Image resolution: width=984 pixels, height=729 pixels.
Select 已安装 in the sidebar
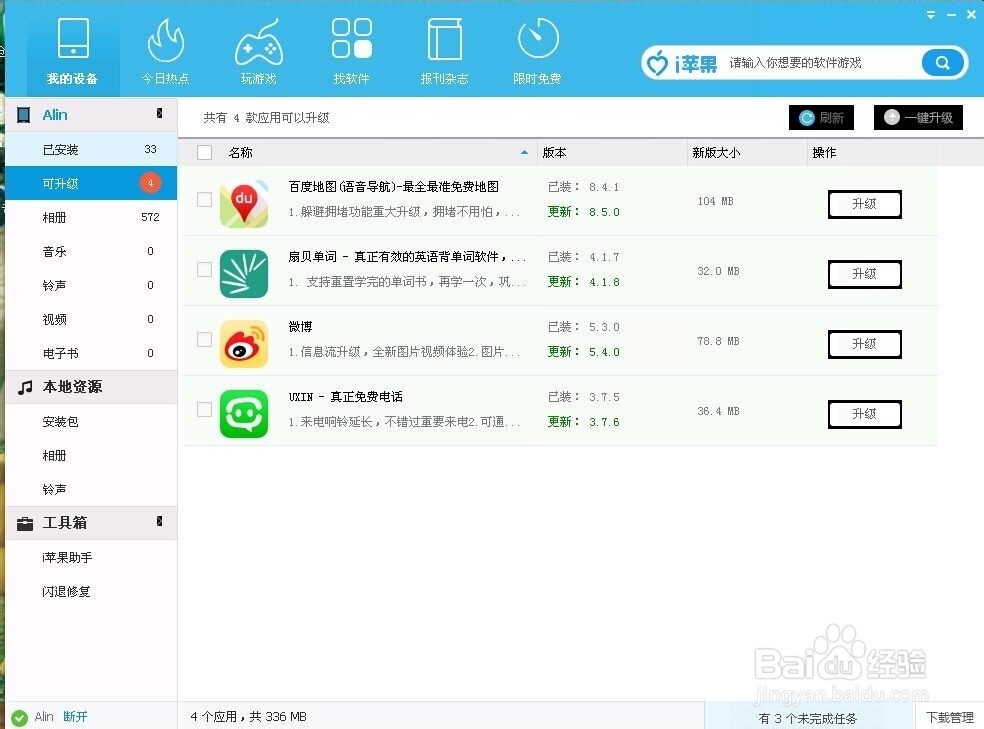[91, 149]
